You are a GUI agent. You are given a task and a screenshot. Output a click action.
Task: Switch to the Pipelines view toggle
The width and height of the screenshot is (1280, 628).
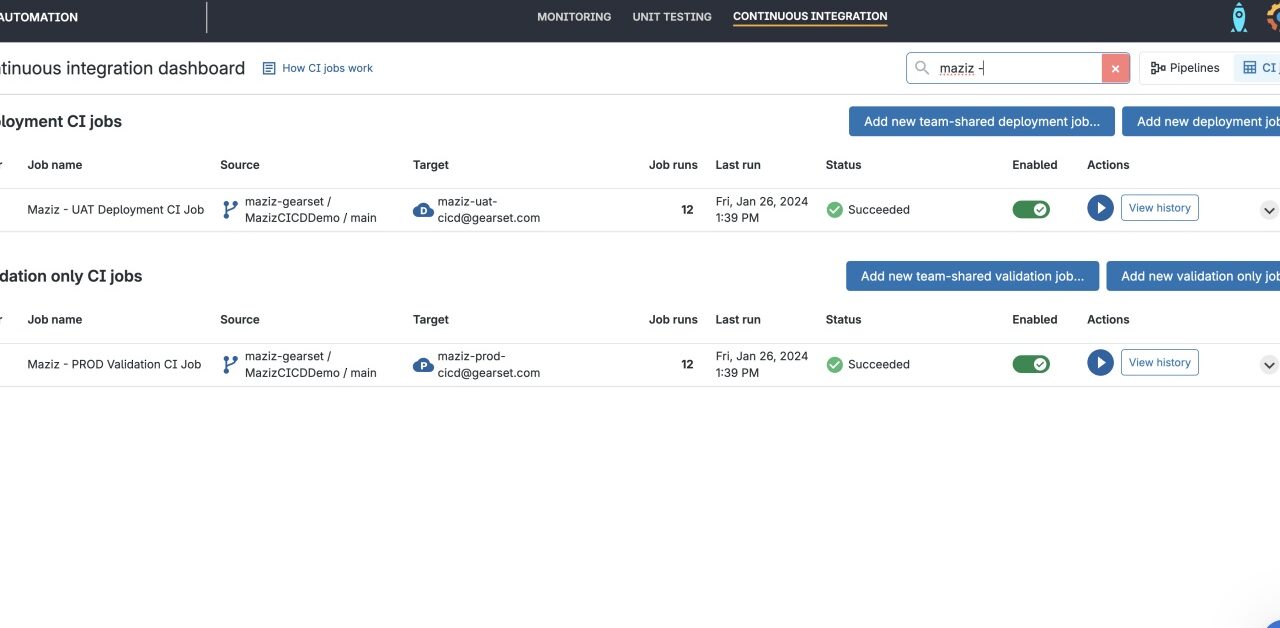click(1184, 67)
